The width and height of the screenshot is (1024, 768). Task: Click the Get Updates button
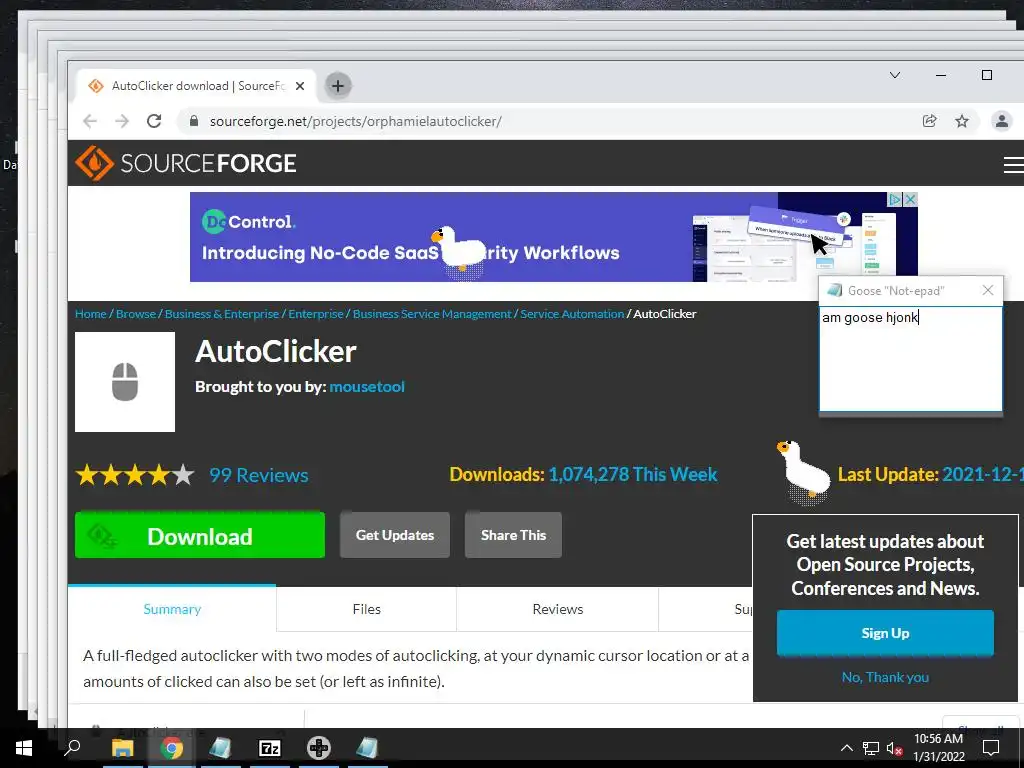click(395, 535)
